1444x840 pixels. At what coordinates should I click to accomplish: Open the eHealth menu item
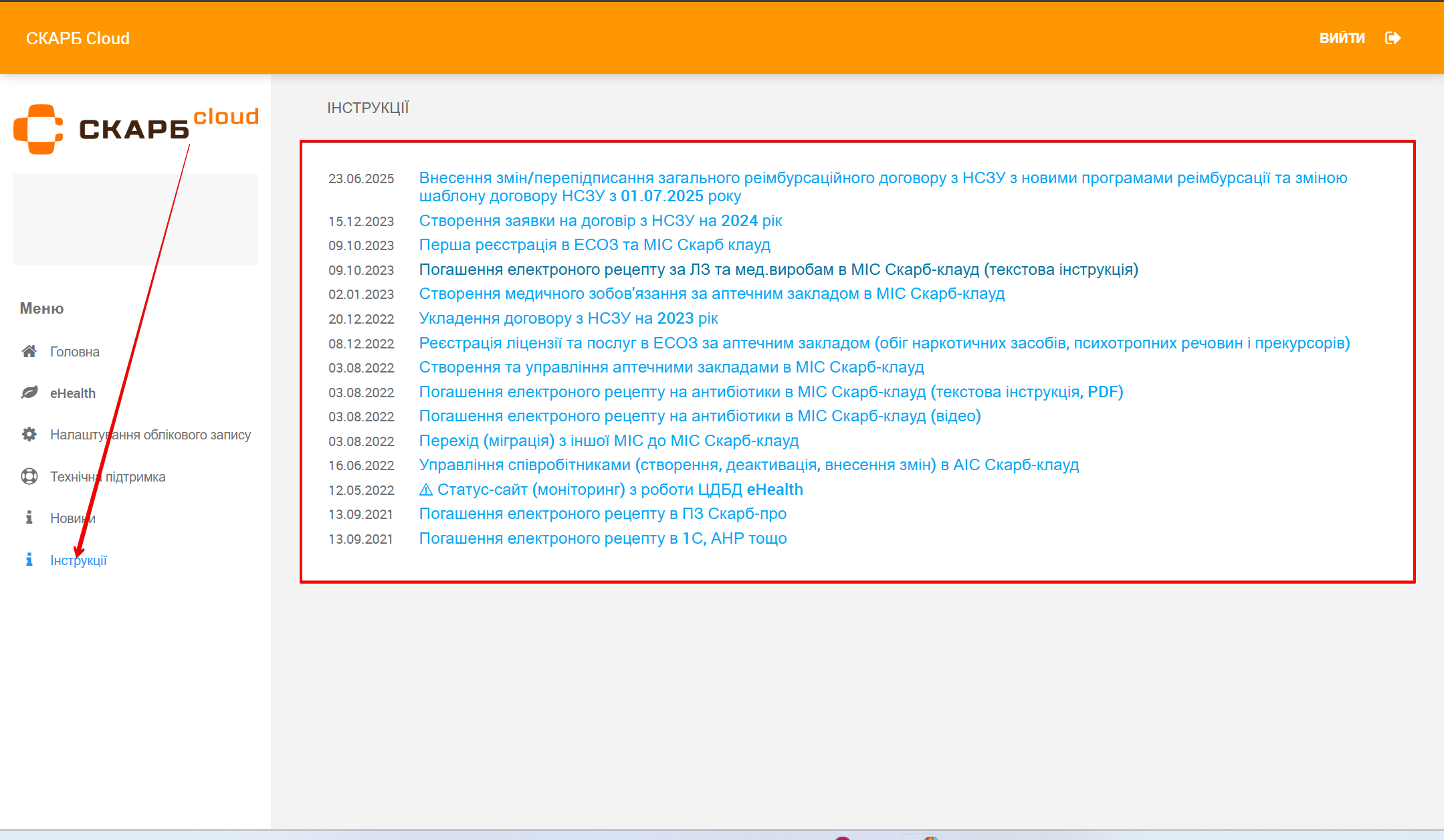coord(72,393)
